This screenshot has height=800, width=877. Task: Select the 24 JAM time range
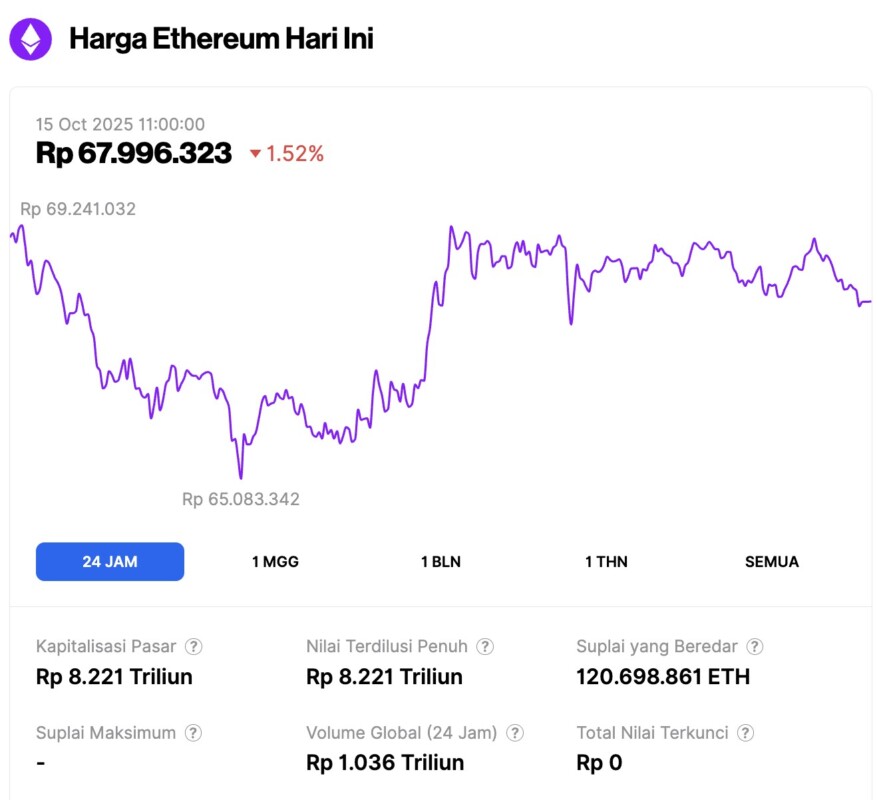click(110, 562)
